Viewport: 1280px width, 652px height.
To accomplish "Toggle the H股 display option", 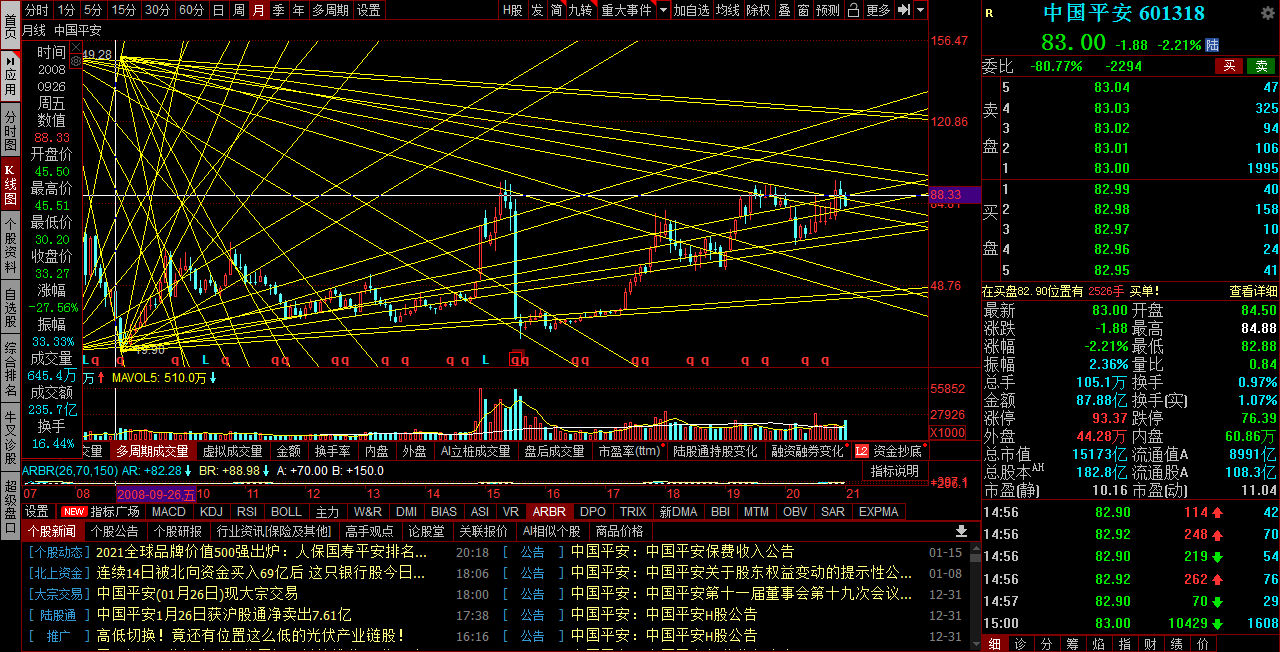I will point(512,10).
